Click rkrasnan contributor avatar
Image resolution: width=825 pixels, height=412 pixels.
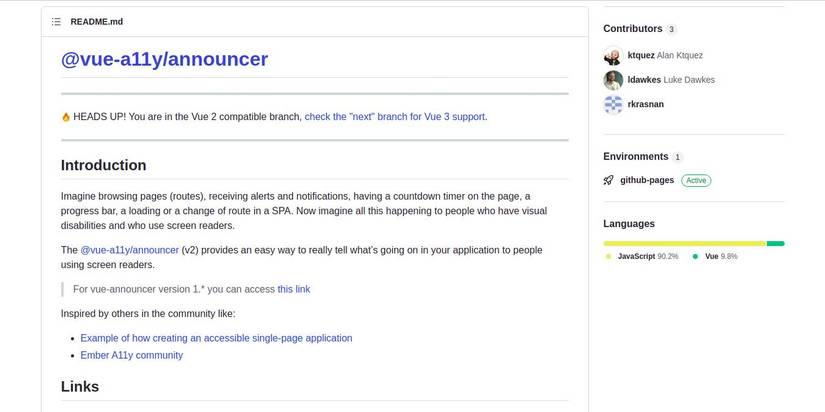(613, 104)
